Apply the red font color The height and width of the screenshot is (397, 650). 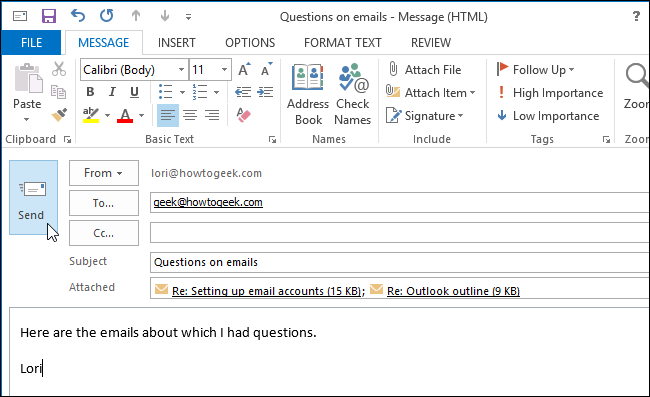[x=125, y=115]
